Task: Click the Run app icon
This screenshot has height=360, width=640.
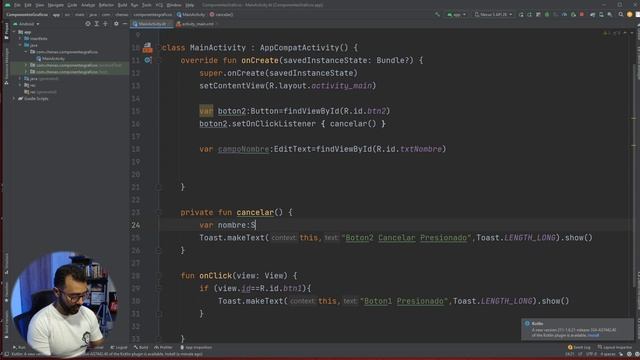Action: 521,15
